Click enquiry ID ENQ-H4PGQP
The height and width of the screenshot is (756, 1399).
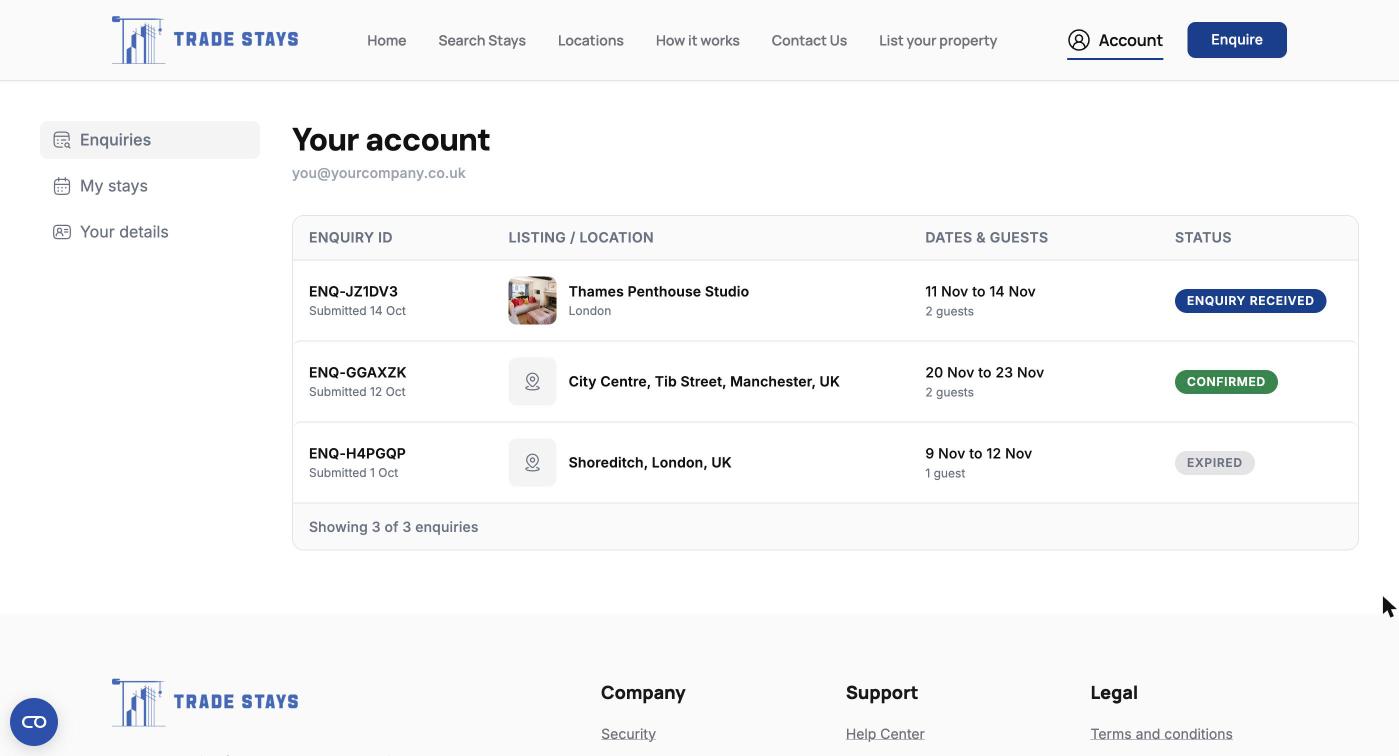coord(357,454)
